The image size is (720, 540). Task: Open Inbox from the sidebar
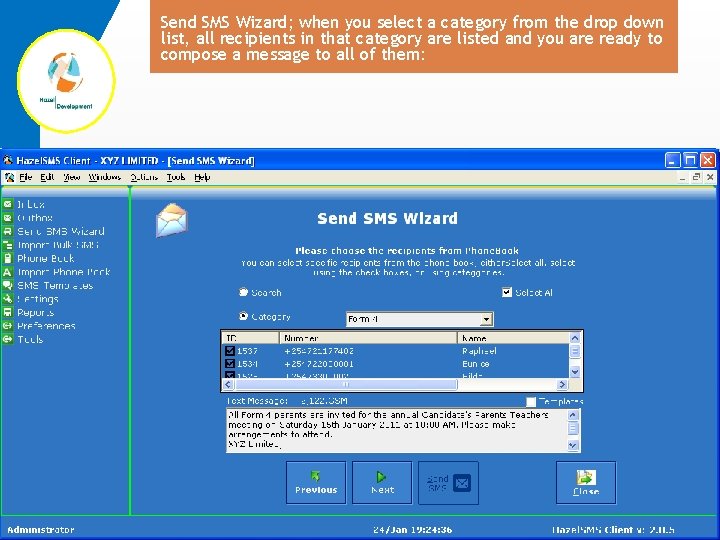pyautogui.click(x=31, y=204)
